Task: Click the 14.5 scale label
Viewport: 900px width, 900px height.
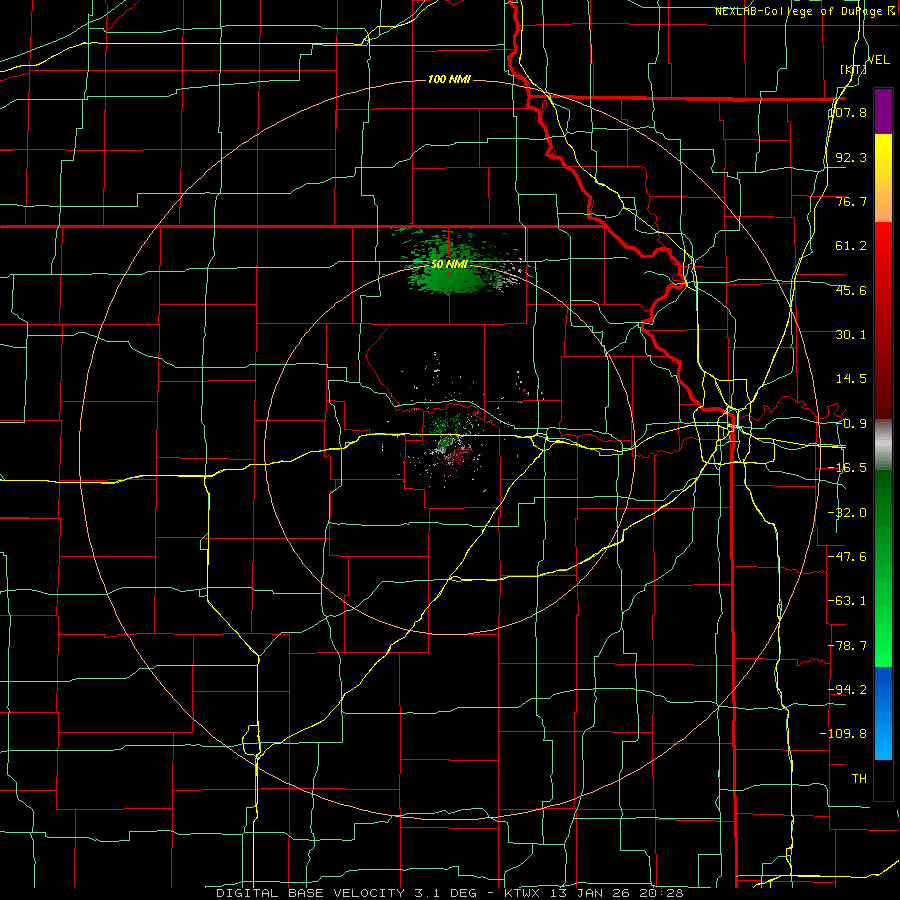Action: pos(851,379)
